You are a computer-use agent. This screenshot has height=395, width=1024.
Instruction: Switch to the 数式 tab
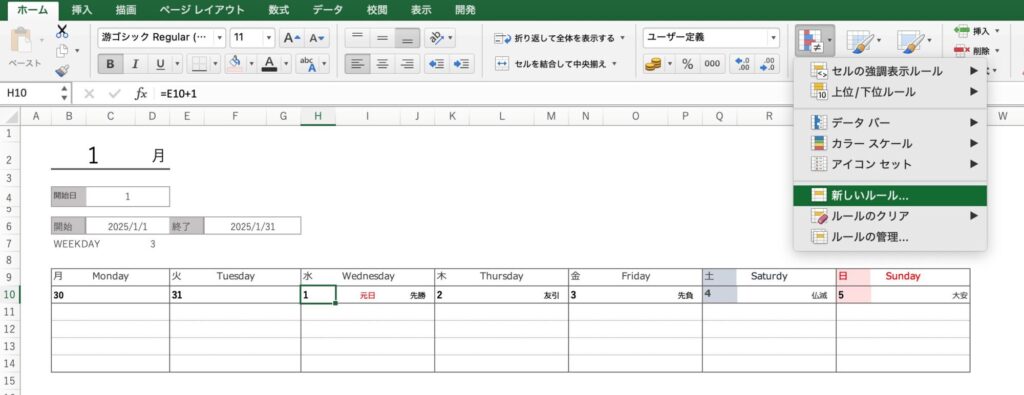pyautogui.click(x=280, y=10)
